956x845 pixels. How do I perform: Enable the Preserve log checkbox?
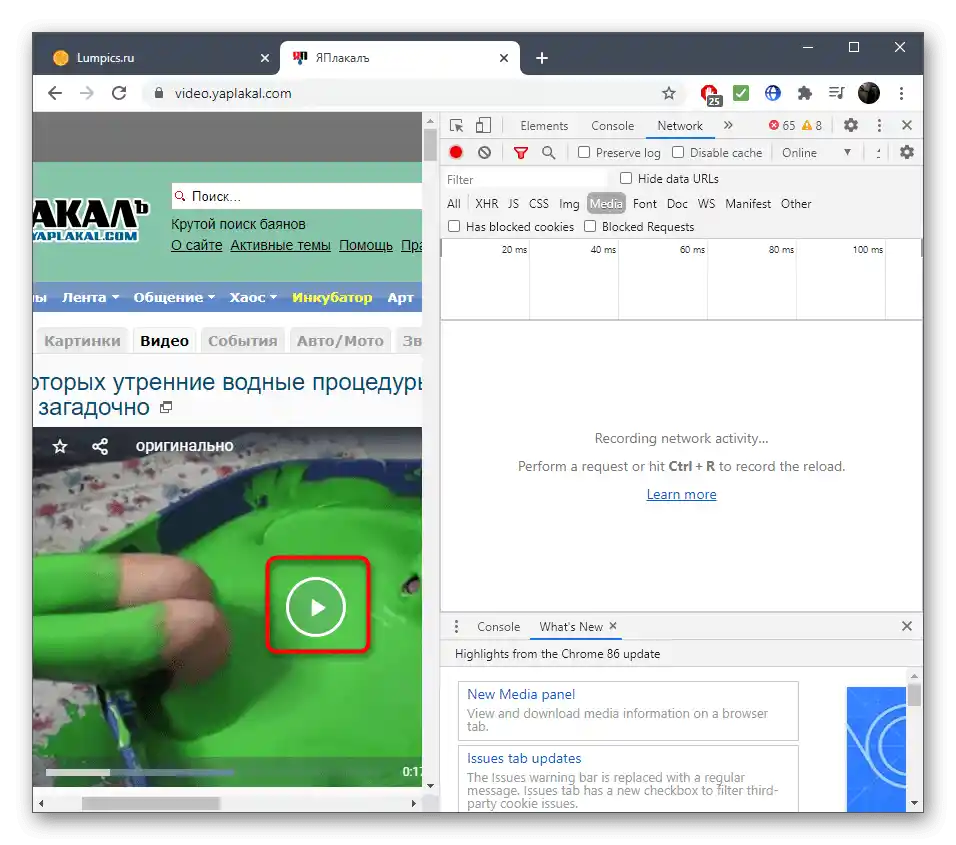pos(583,152)
